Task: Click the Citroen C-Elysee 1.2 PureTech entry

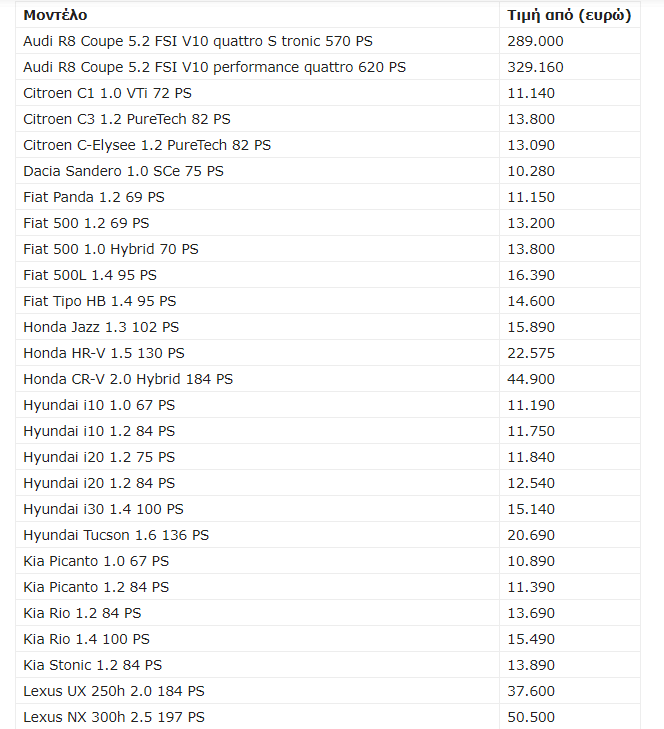Action: tap(147, 145)
